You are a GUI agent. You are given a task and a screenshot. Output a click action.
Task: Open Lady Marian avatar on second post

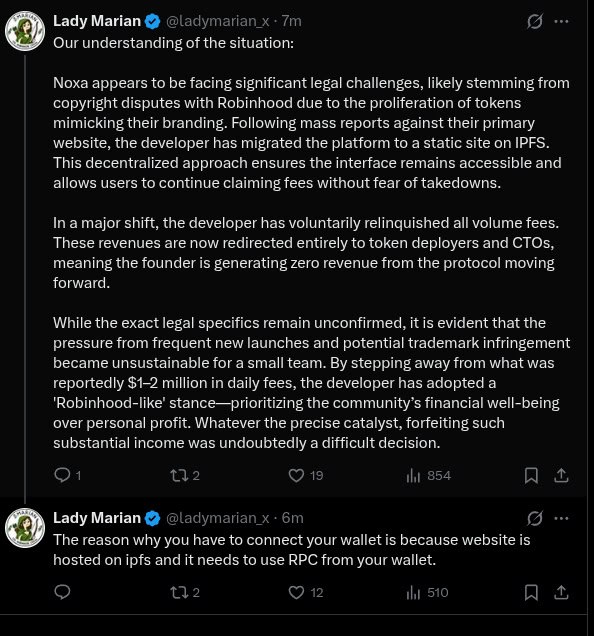25,528
